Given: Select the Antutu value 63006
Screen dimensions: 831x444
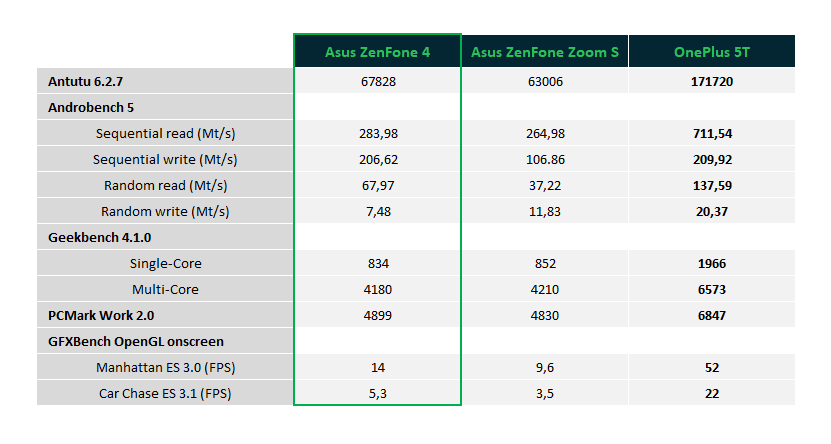Looking at the screenshot, I should tap(545, 81).
